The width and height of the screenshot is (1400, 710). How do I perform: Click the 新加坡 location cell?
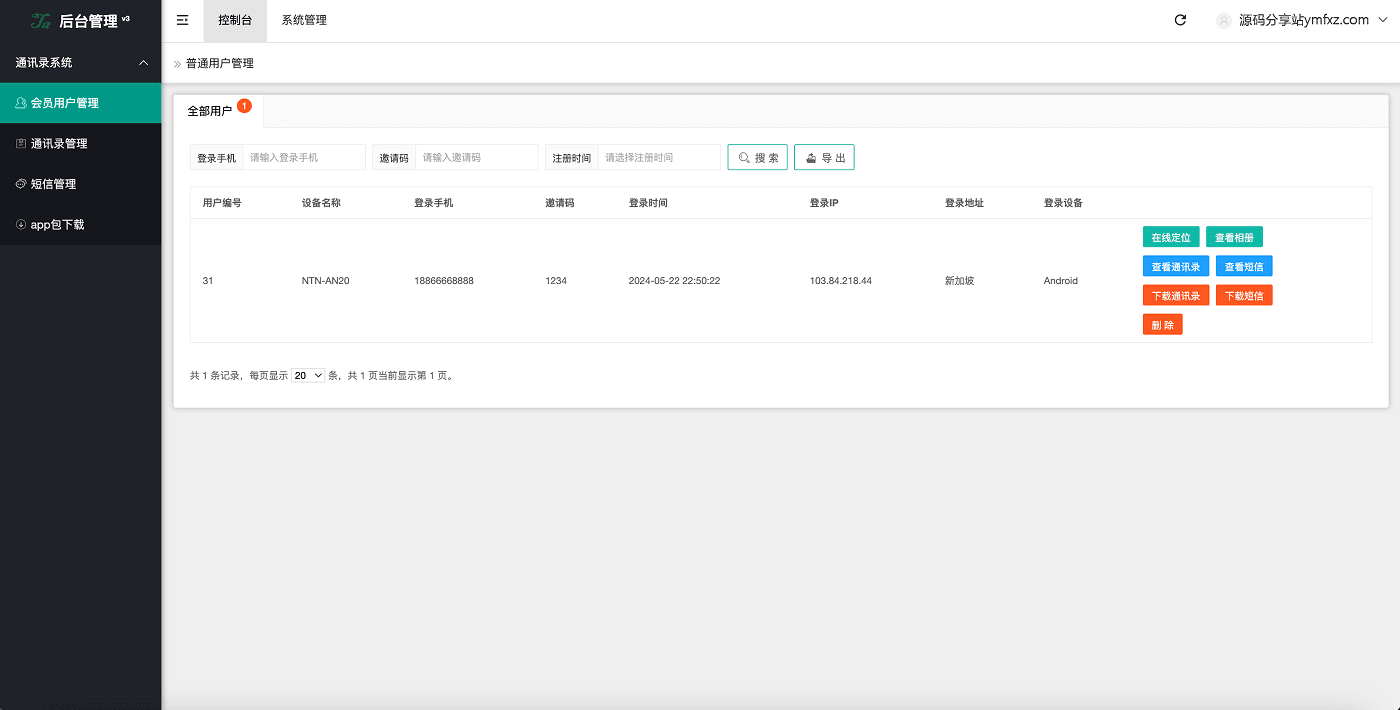[959, 281]
